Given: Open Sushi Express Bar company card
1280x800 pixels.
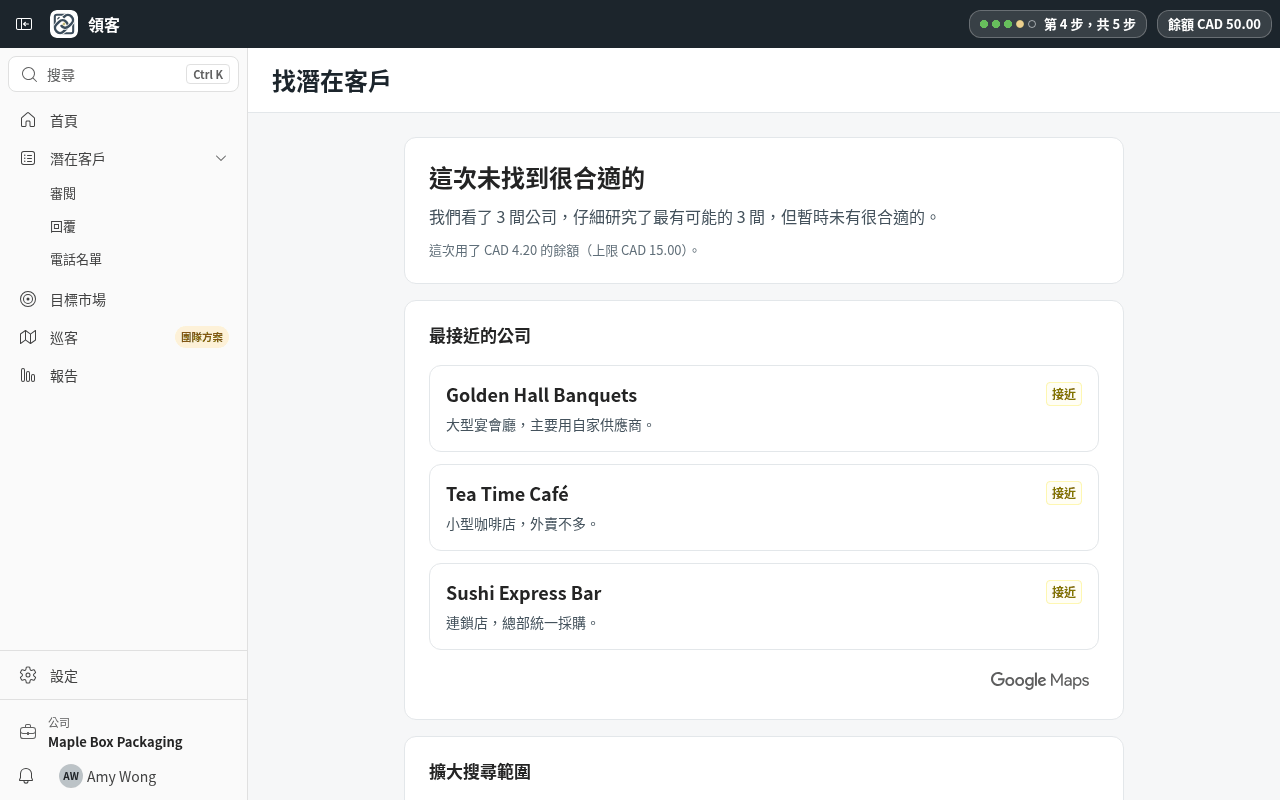Looking at the screenshot, I should click(x=764, y=606).
